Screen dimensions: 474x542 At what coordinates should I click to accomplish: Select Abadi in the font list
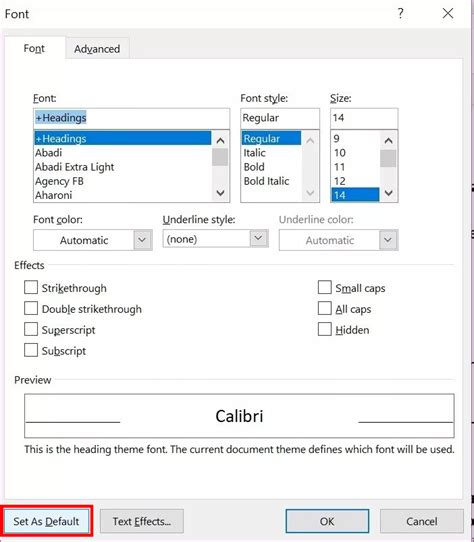click(123, 152)
